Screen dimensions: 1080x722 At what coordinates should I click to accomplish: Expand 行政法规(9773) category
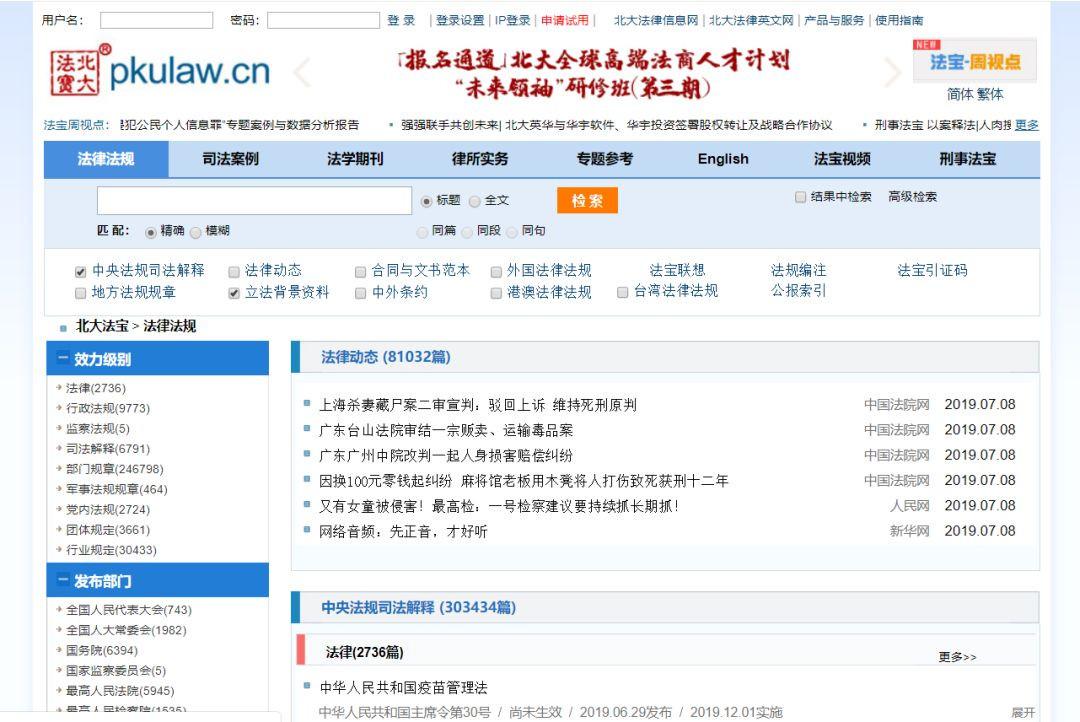pyautogui.click(x=107, y=409)
